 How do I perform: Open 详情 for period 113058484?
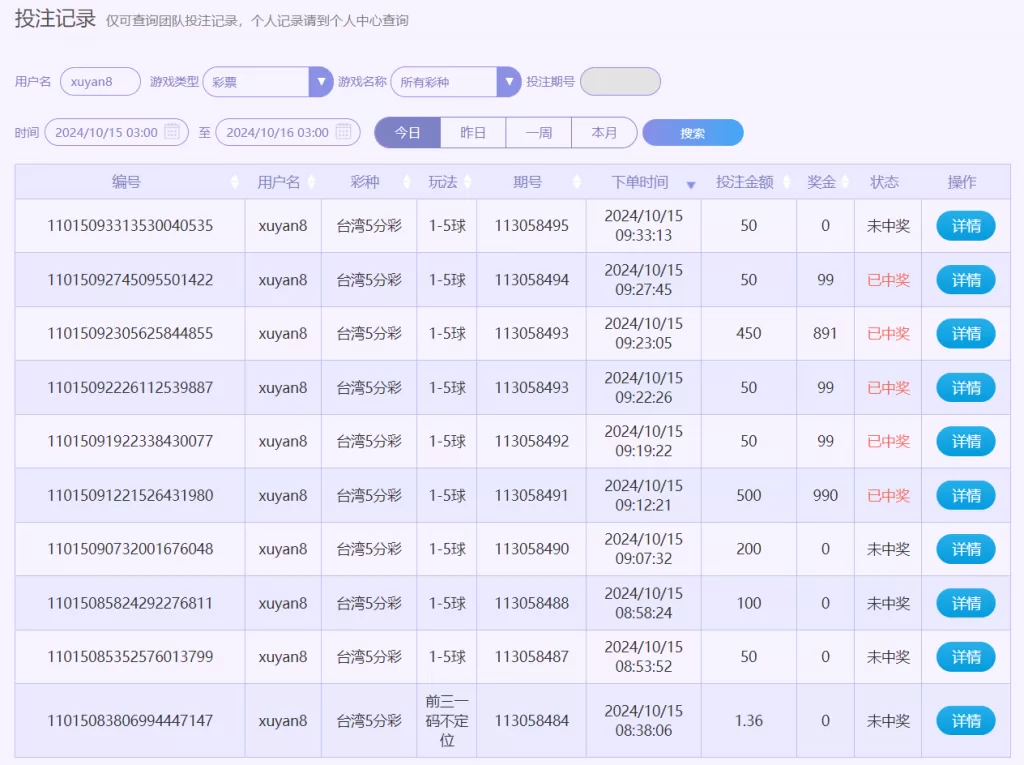click(966, 721)
